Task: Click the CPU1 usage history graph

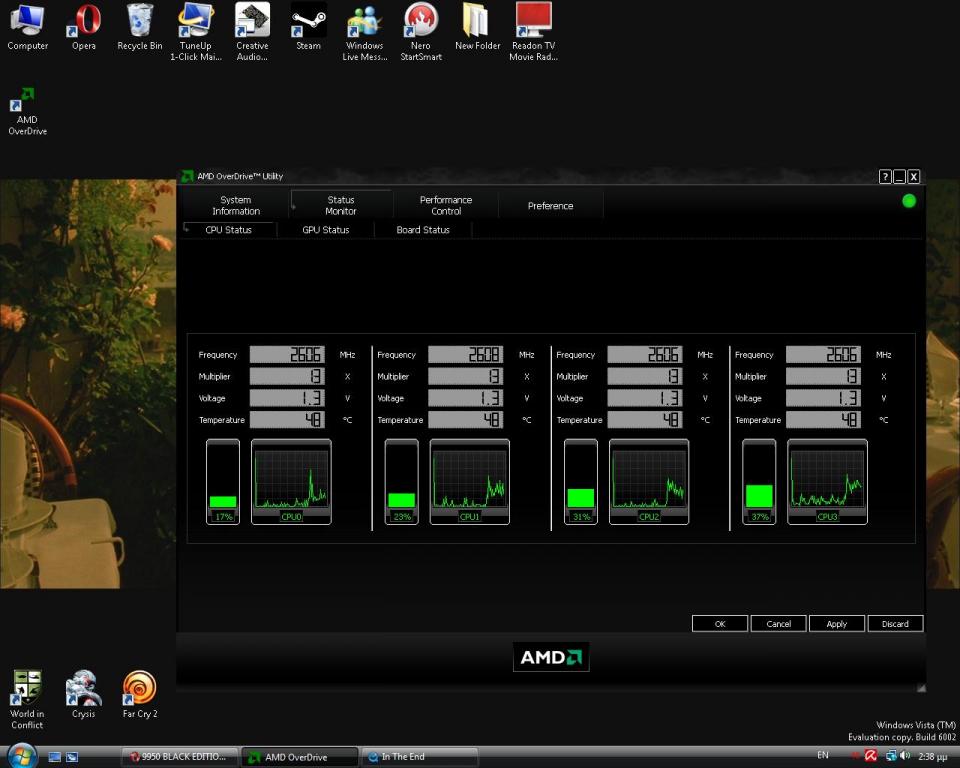Action: tap(470, 481)
